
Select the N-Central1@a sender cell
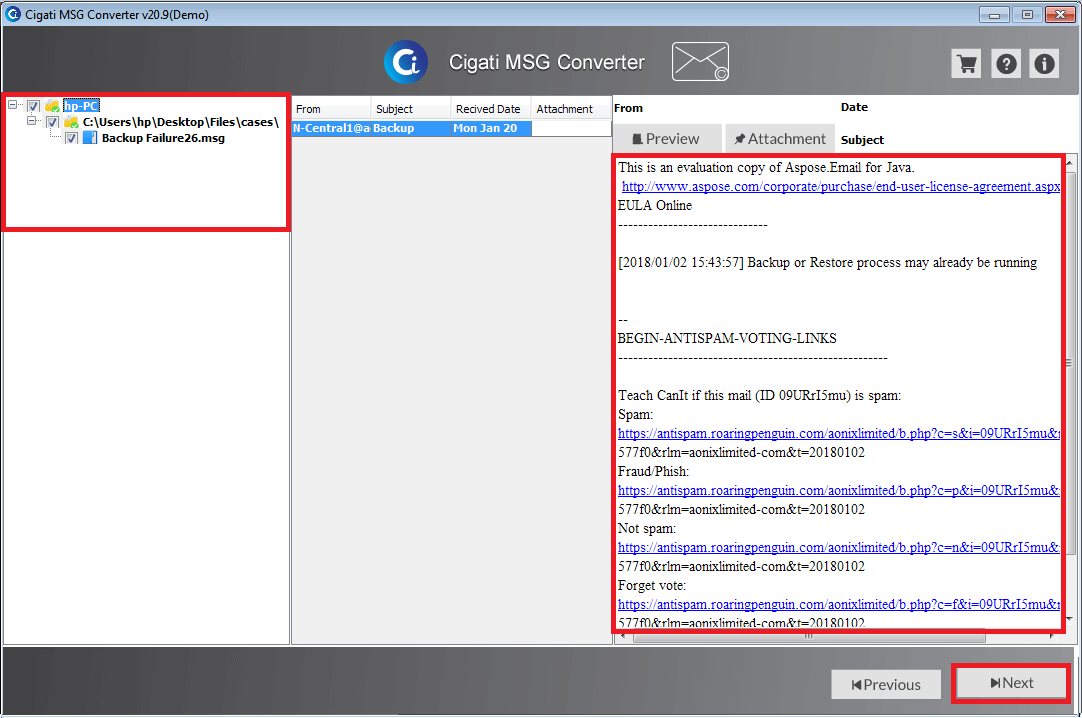click(331, 128)
